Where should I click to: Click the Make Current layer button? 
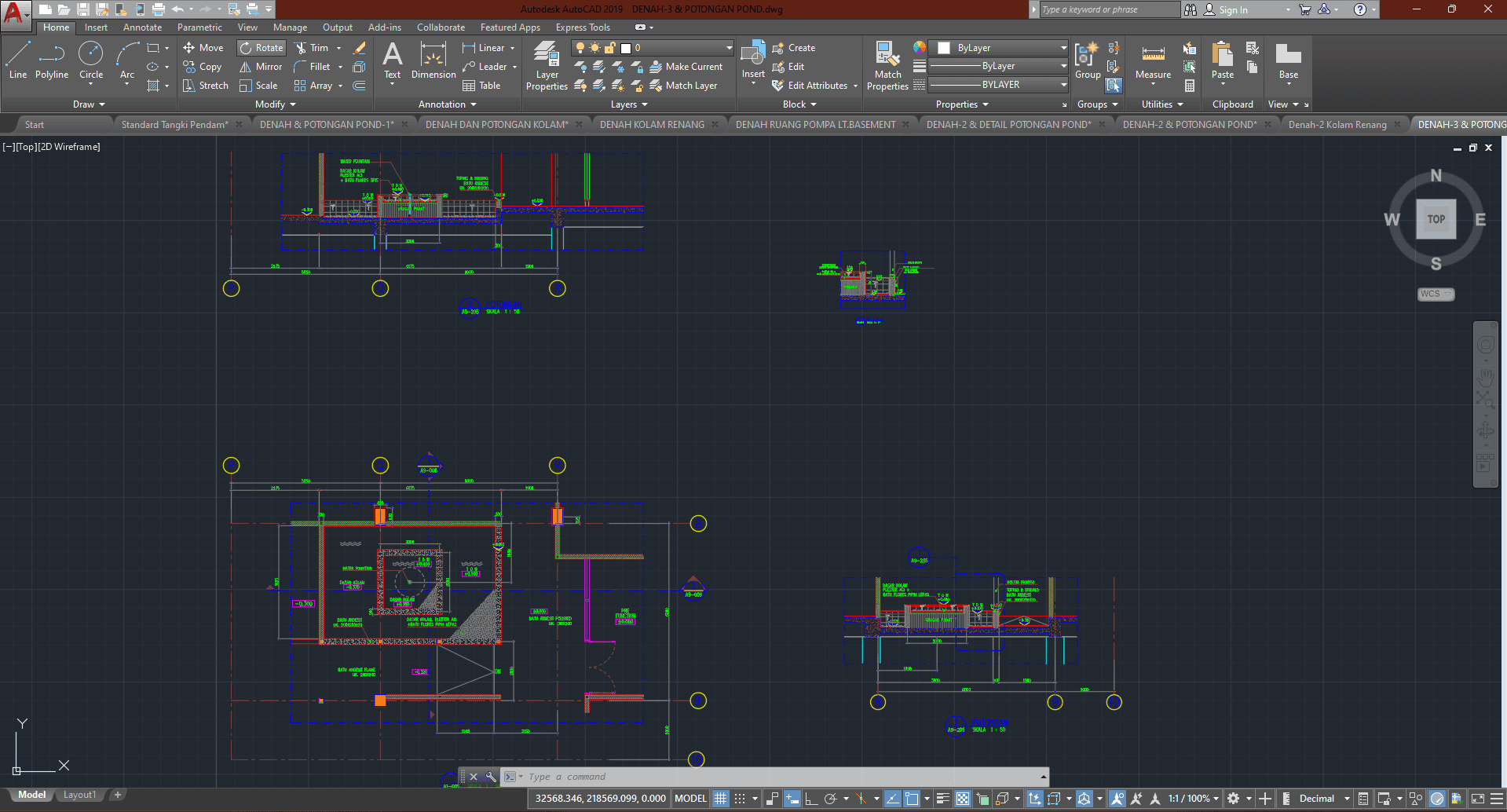[x=686, y=67]
